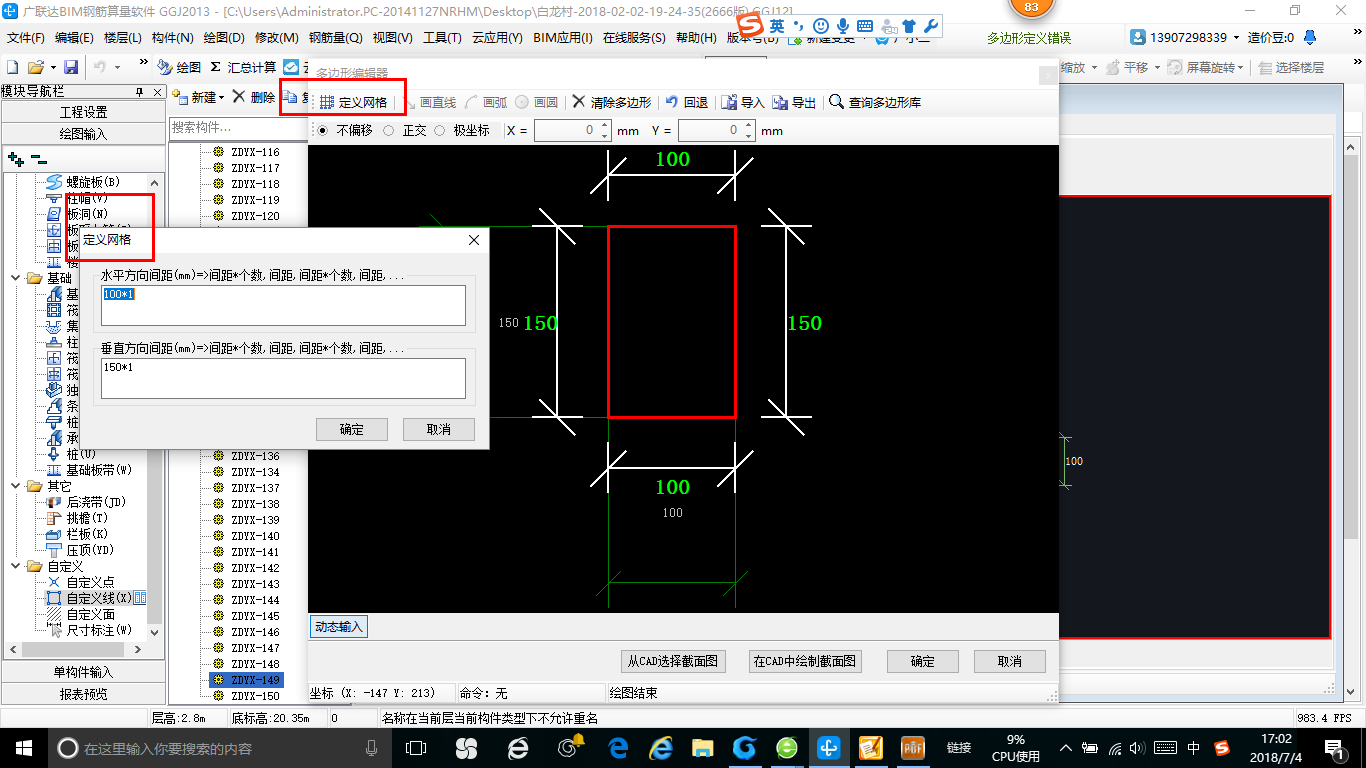1366x768 pixels.
Task: Select the 画直线 draw line tool
Action: 430,102
